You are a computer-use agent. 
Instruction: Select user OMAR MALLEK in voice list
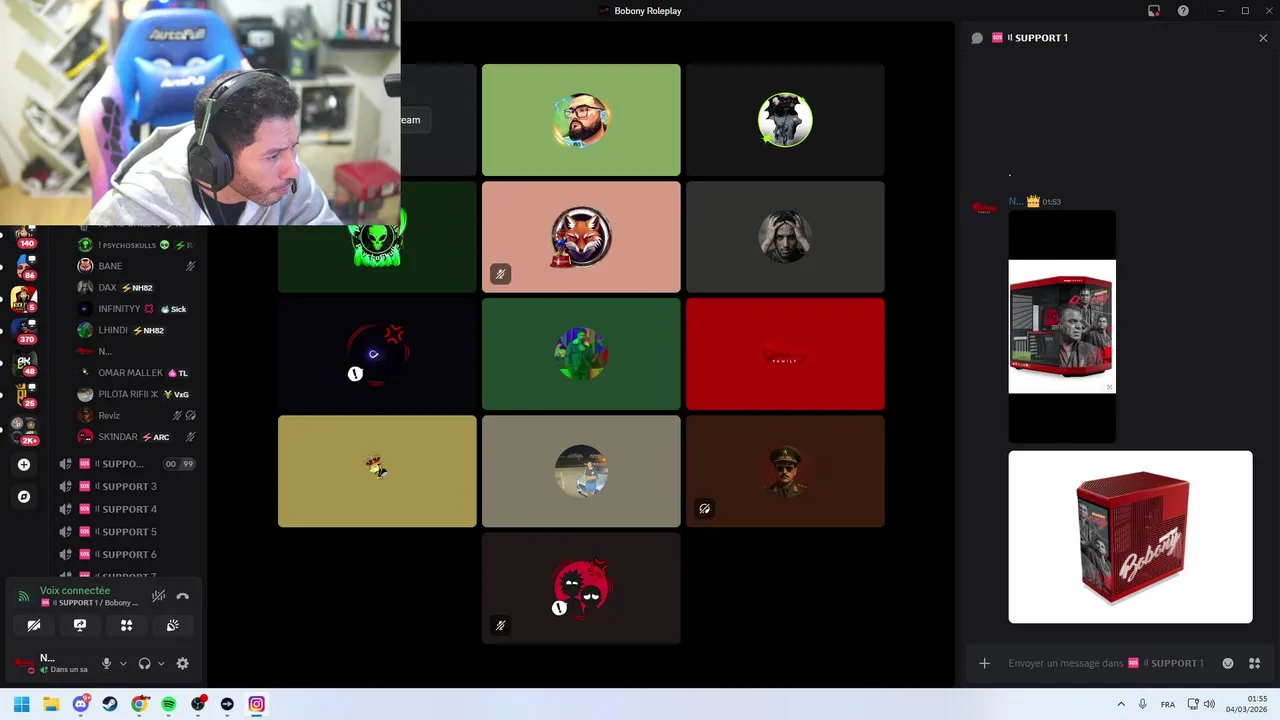point(136,373)
